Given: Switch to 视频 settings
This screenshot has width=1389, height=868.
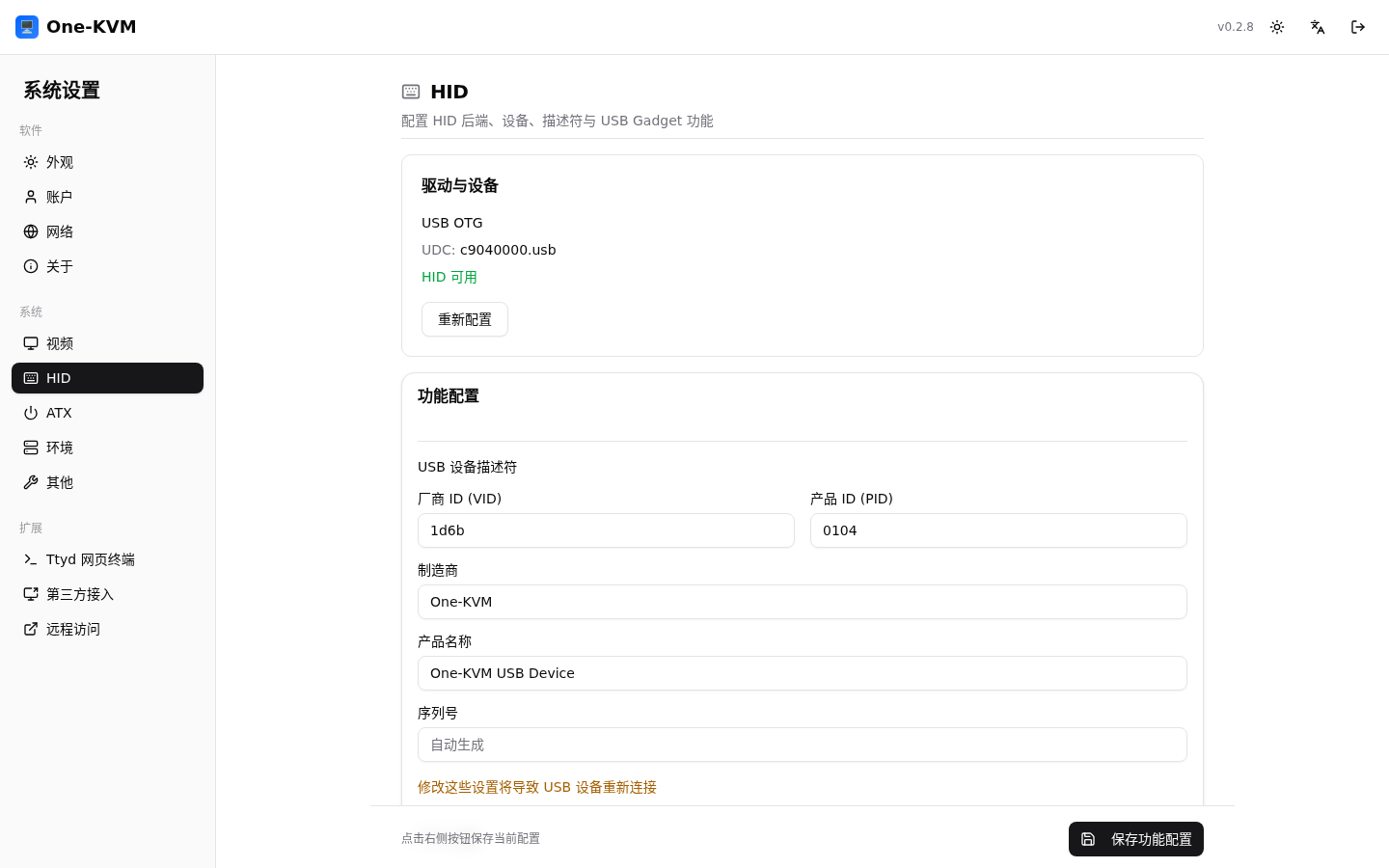Looking at the screenshot, I should (x=107, y=343).
